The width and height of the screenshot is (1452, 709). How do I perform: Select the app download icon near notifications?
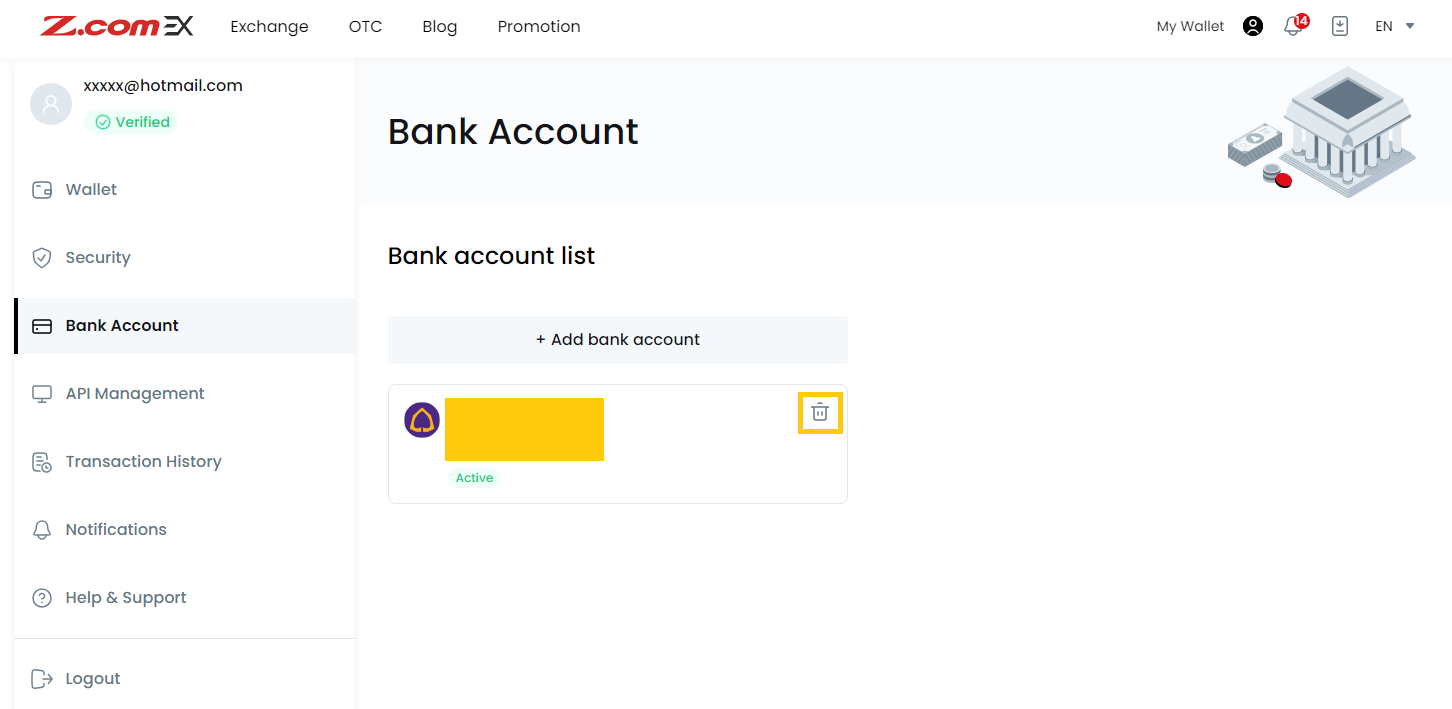(x=1339, y=26)
